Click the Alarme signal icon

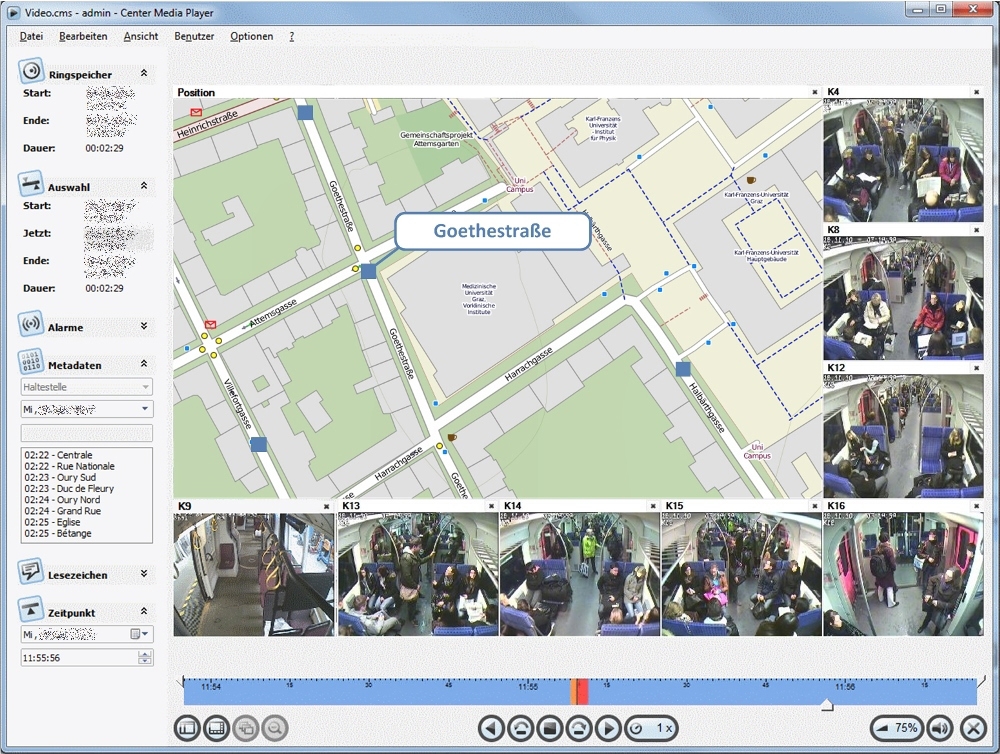click(30, 324)
